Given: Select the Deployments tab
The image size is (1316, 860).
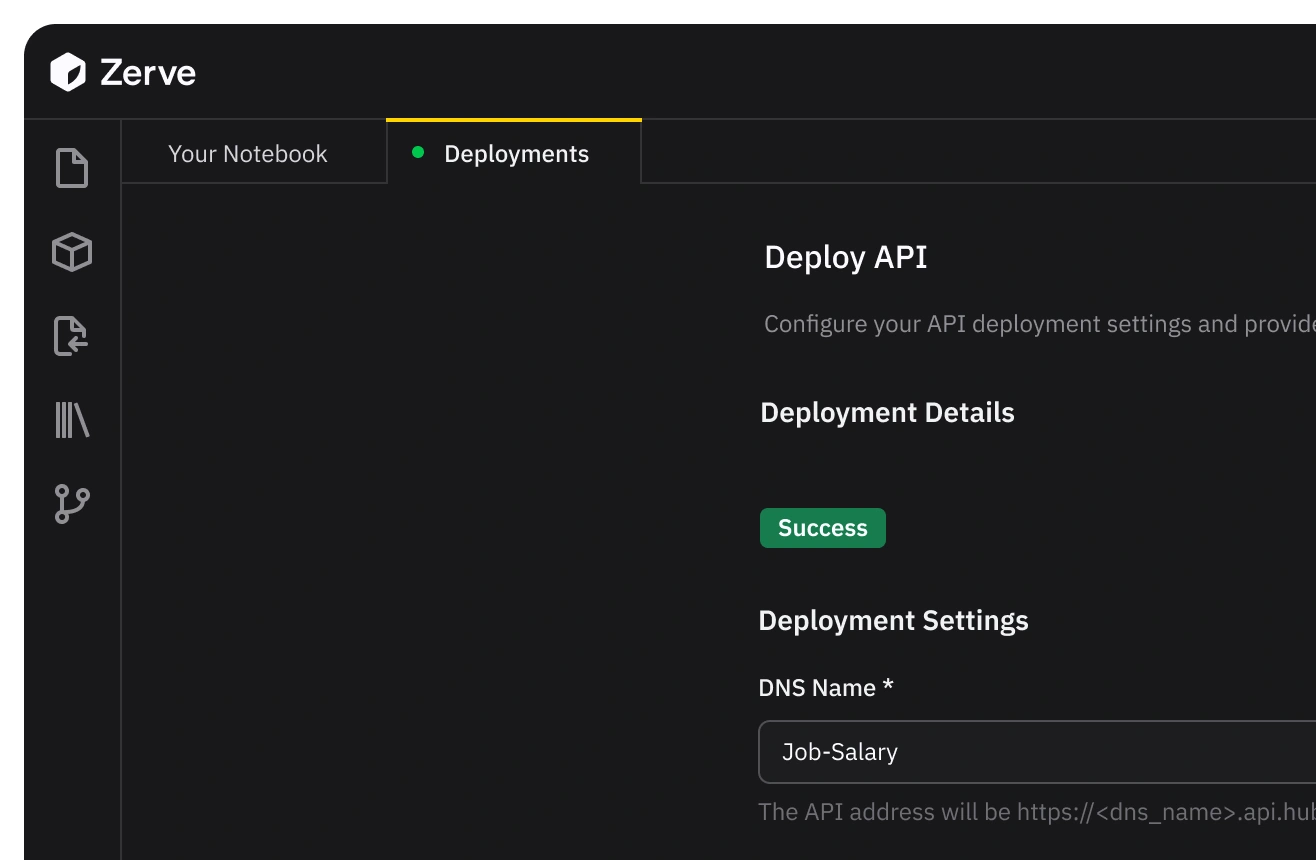Looking at the screenshot, I should tap(516, 154).
